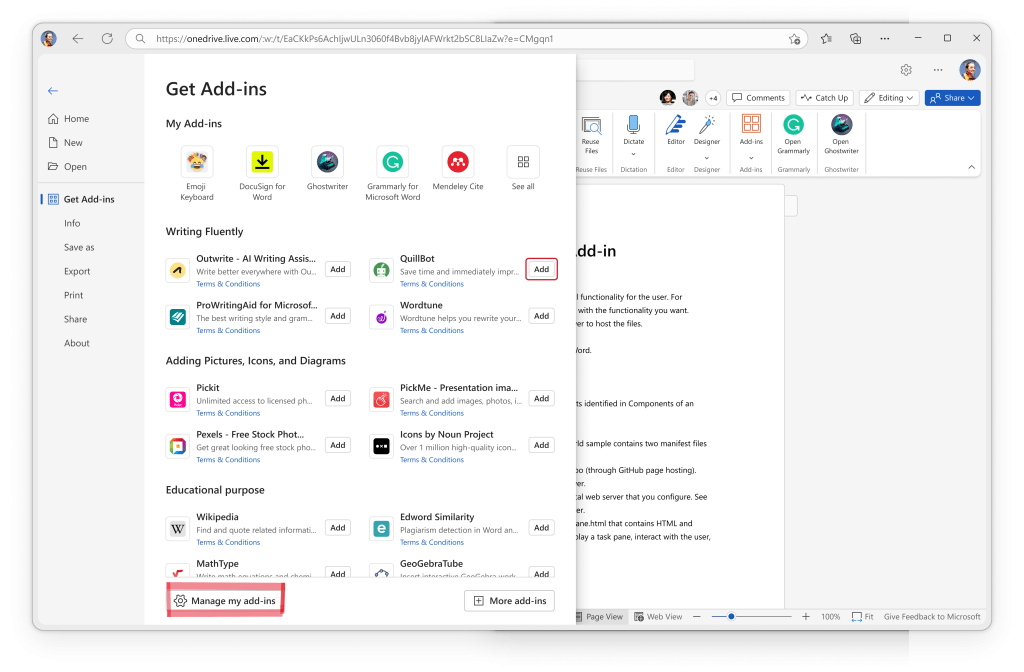Expand the Dictate dropdown
Image resolution: width=1024 pixels, height=672 pixels.
point(633,155)
